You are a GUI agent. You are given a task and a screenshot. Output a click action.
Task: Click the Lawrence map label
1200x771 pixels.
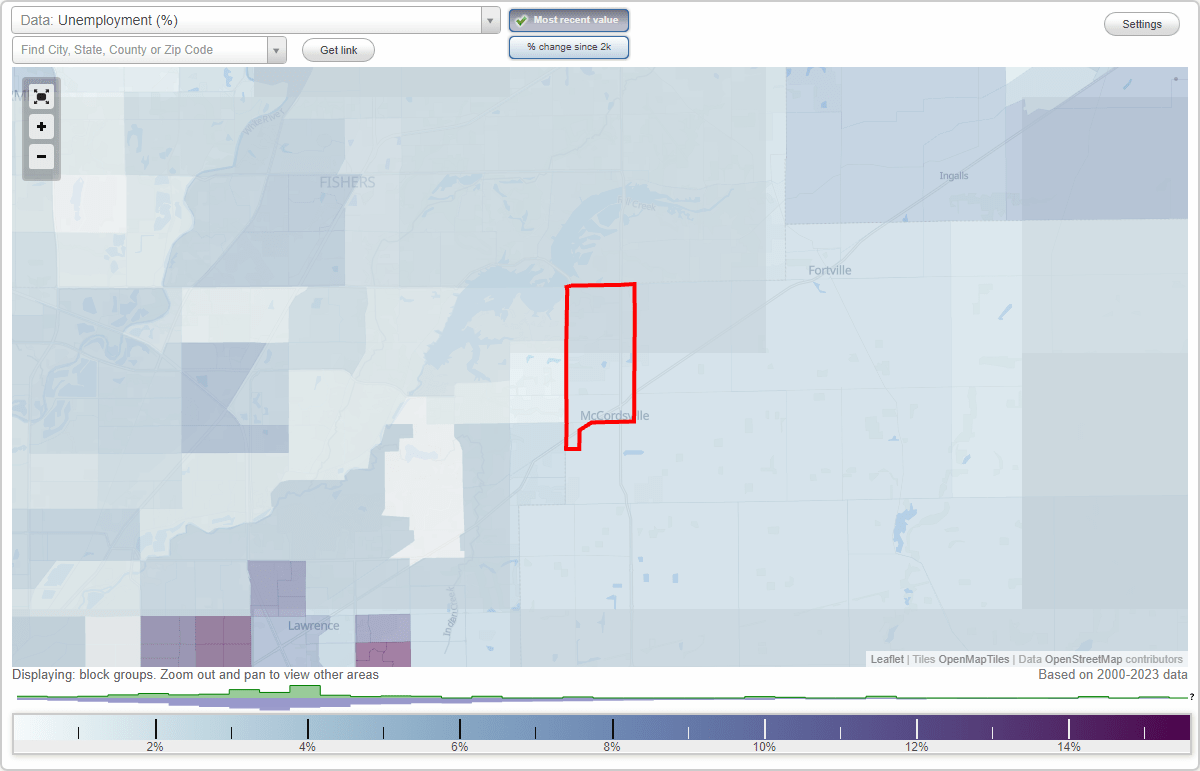(314, 626)
